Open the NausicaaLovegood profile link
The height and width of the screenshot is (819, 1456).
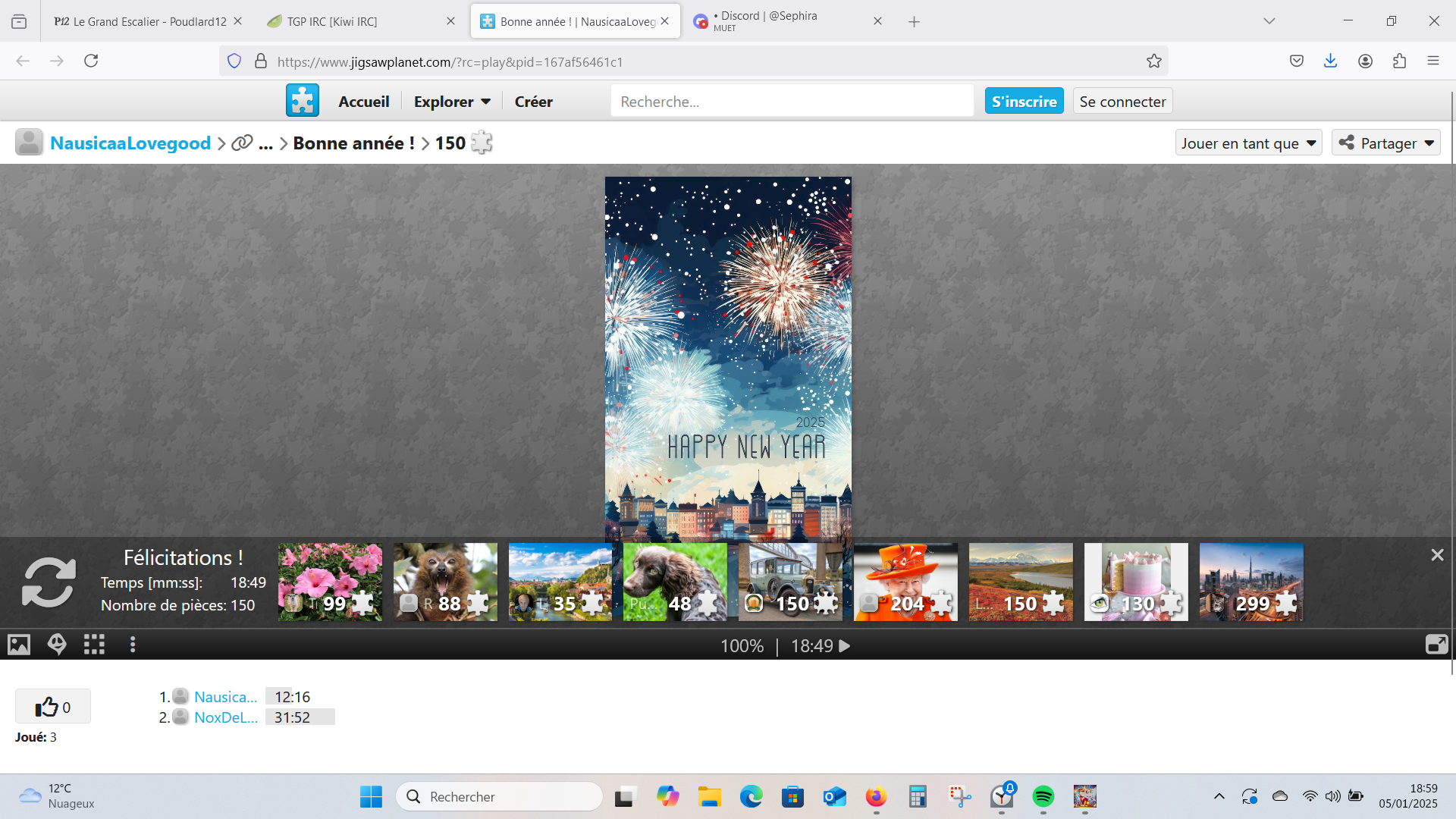(x=130, y=143)
